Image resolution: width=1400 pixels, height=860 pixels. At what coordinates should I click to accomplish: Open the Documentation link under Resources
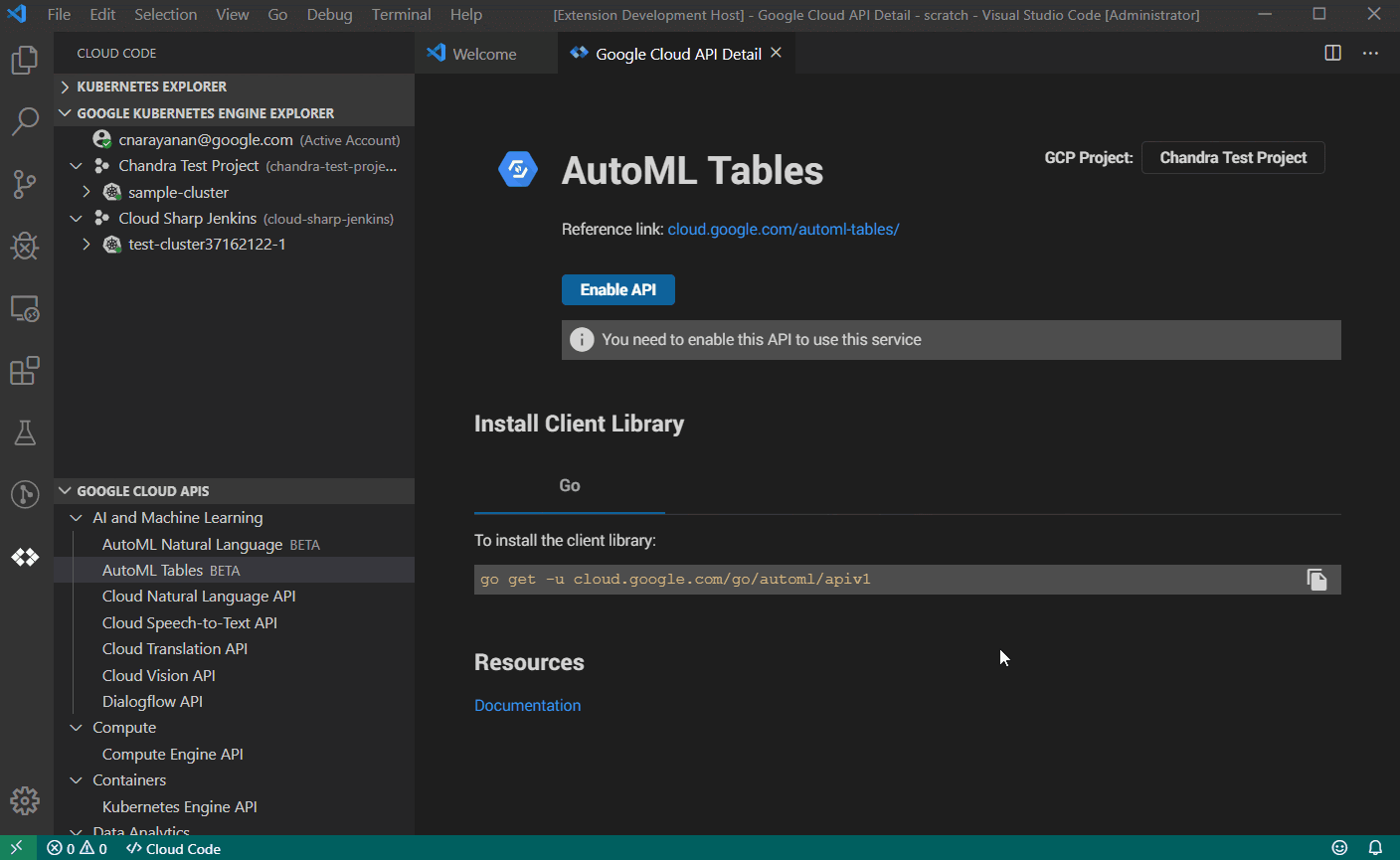pos(527,706)
